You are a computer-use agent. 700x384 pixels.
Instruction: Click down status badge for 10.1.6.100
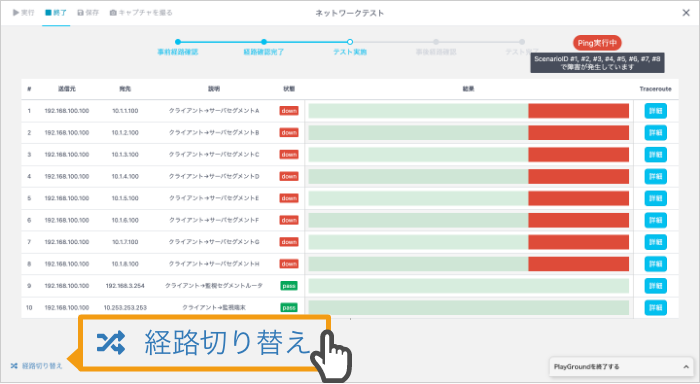point(289,220)
